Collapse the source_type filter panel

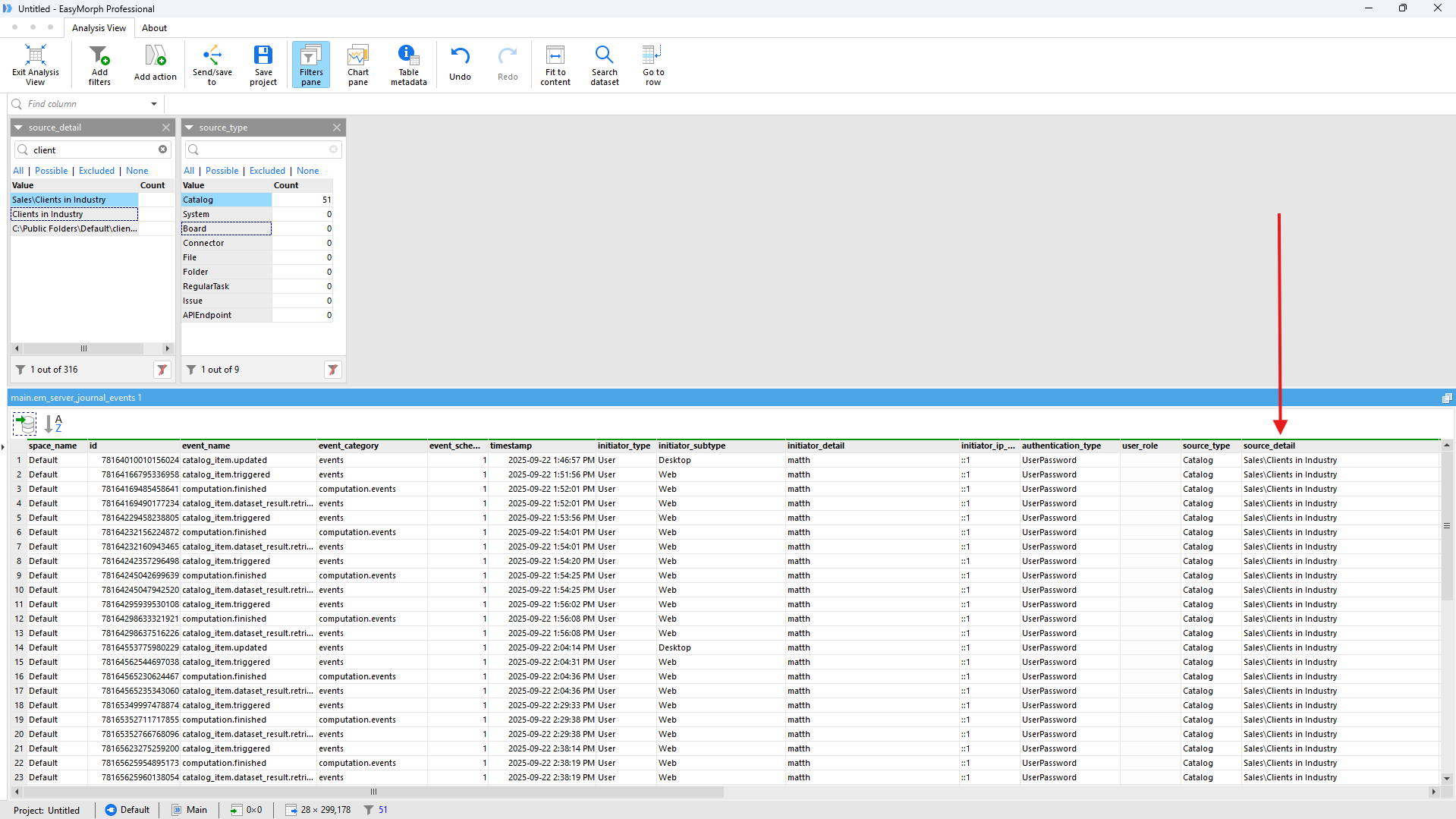tap(190, 128)
